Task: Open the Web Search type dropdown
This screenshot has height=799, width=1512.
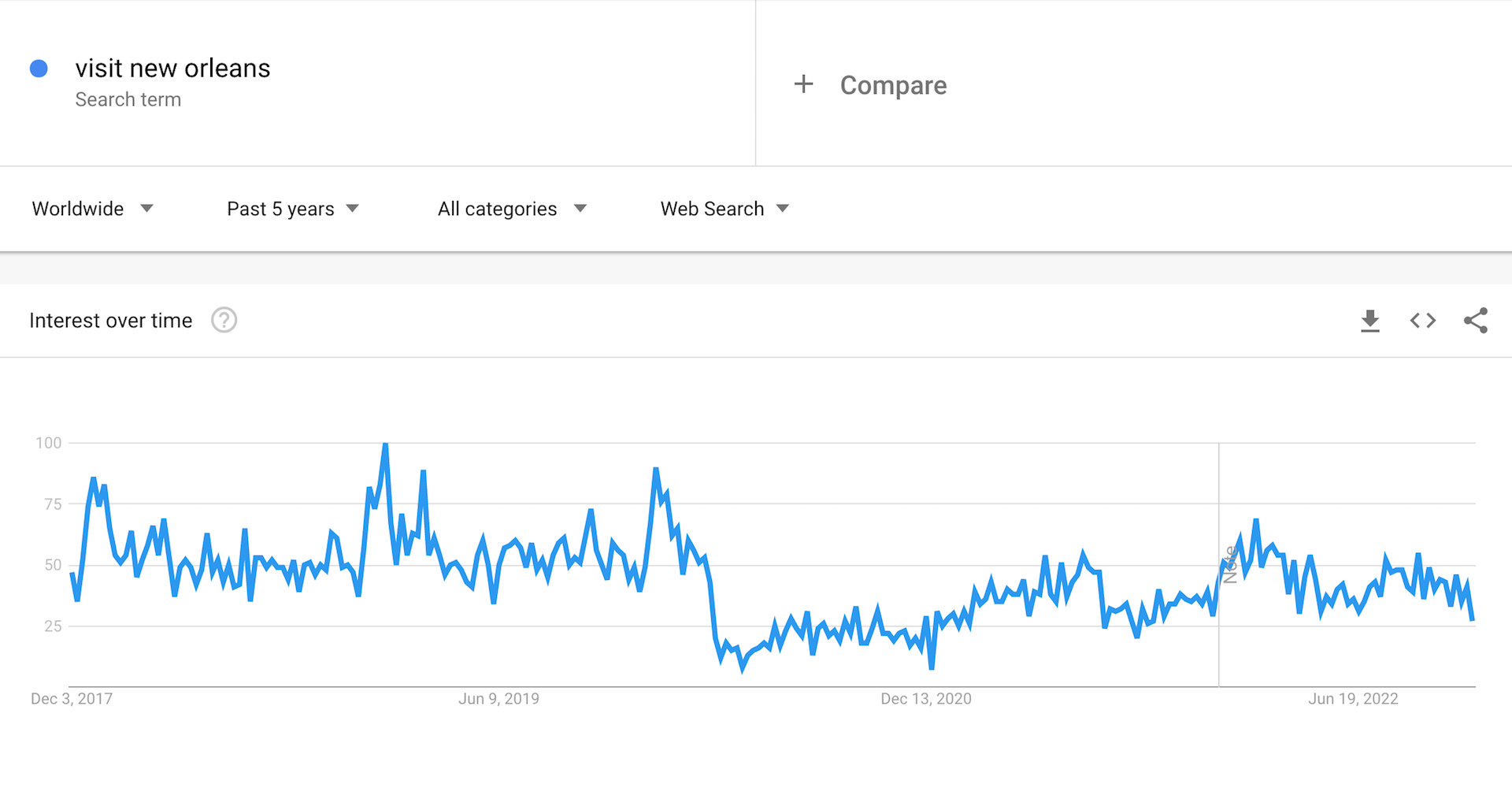Action: click(x=713, y=209)
